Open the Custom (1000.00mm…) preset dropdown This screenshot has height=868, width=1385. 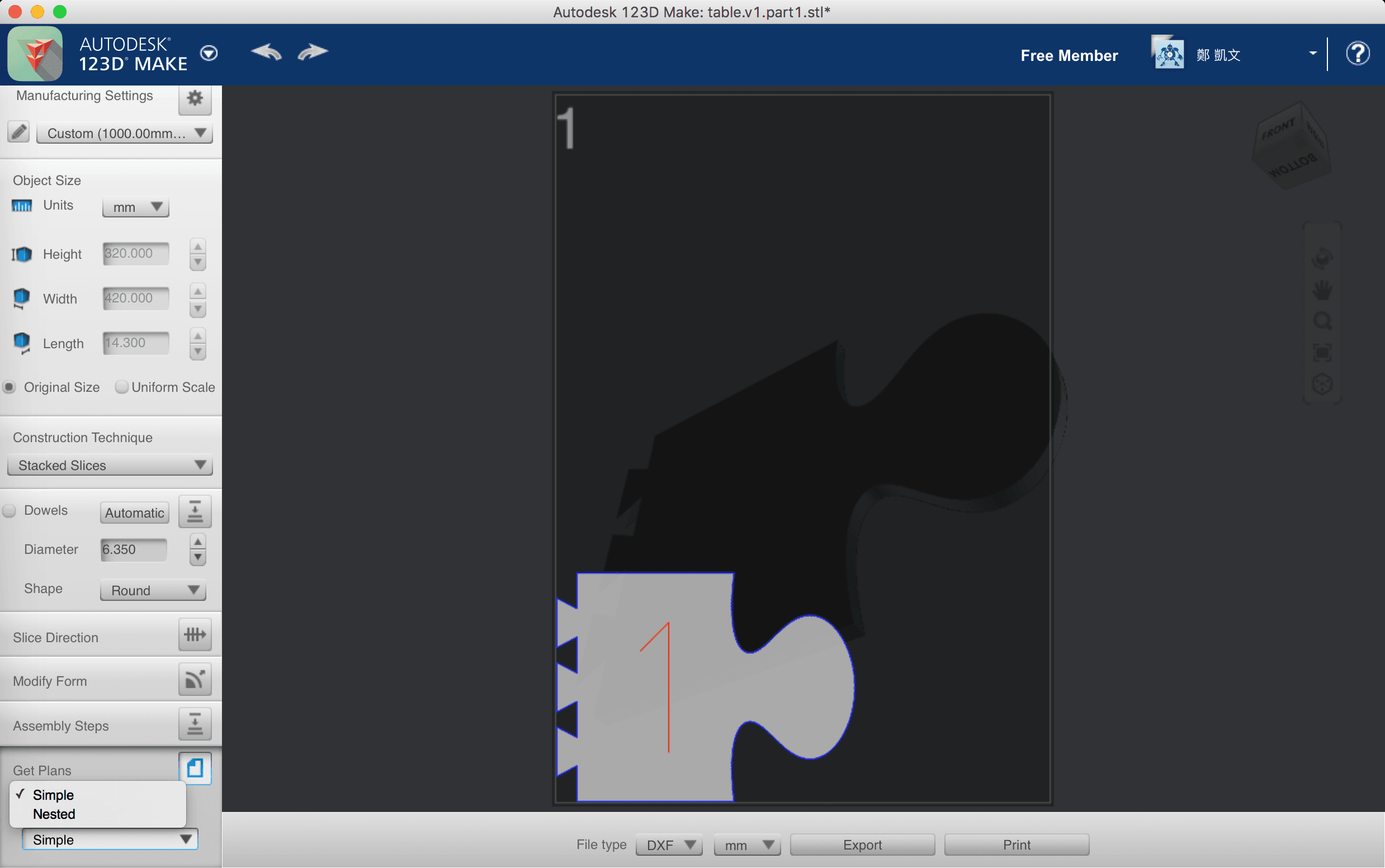(125, 133)
